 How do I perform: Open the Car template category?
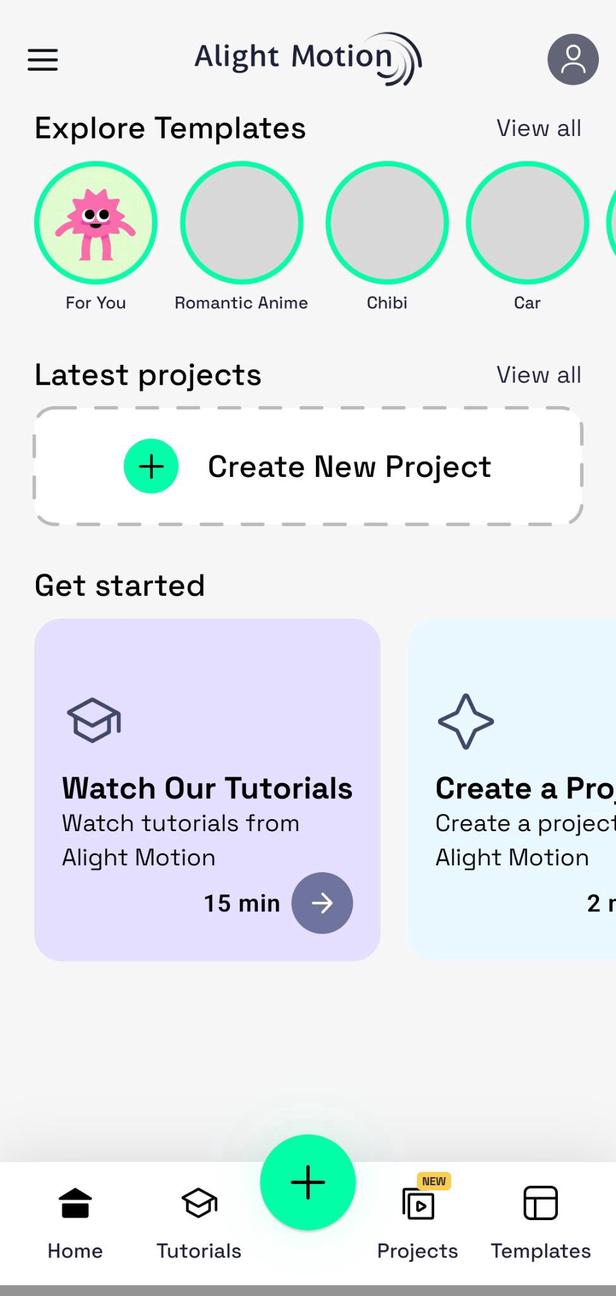pos(527,223)
